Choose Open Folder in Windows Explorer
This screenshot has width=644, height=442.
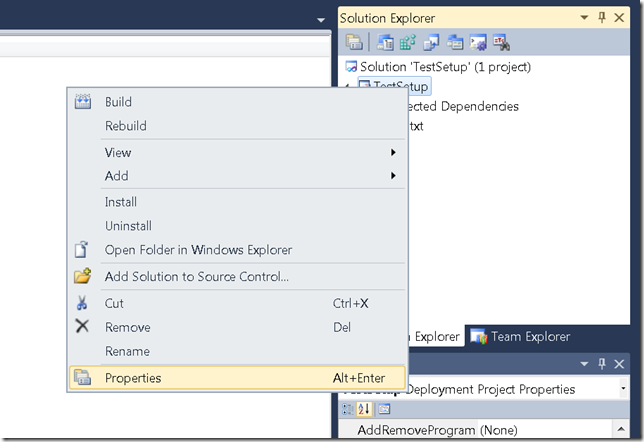pos(237,250)
